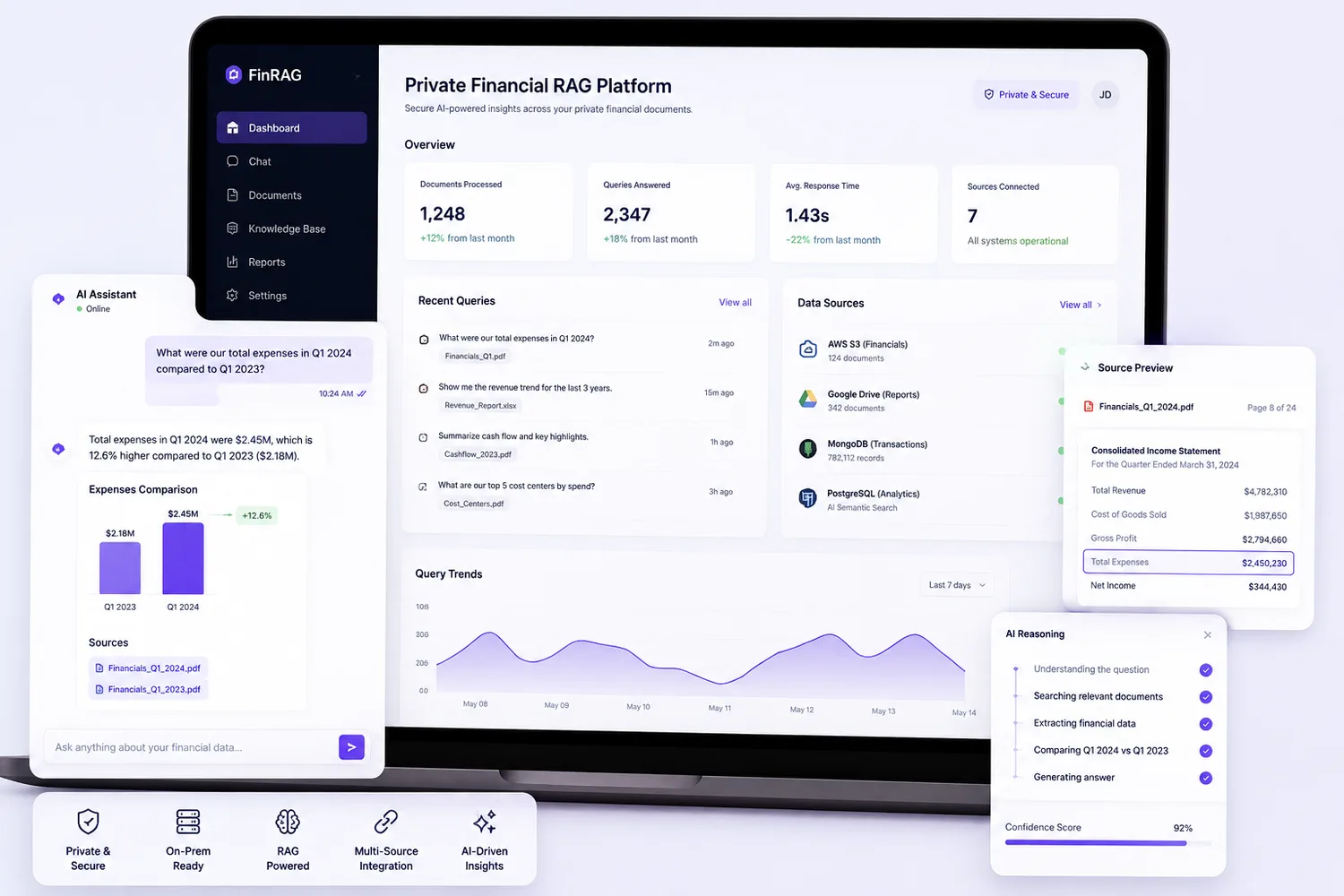Click the PostgreSQL source icon
The width and height of the screenshot is (1344, 896).
(807, 498)
